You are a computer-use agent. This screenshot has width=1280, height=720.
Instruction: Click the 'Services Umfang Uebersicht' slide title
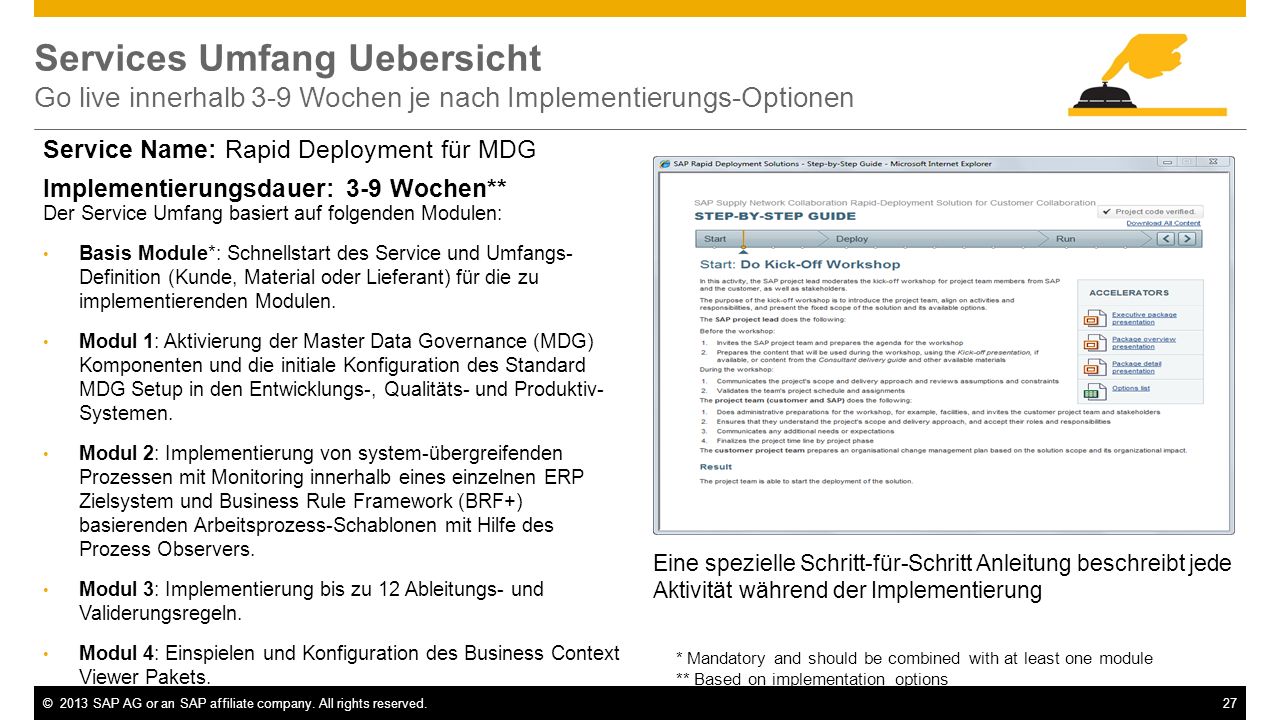pos(288,58)
